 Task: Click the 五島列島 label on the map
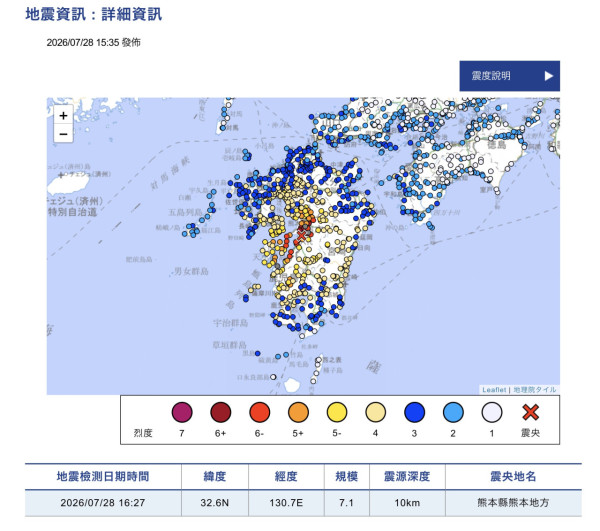[x=185, y=212]
